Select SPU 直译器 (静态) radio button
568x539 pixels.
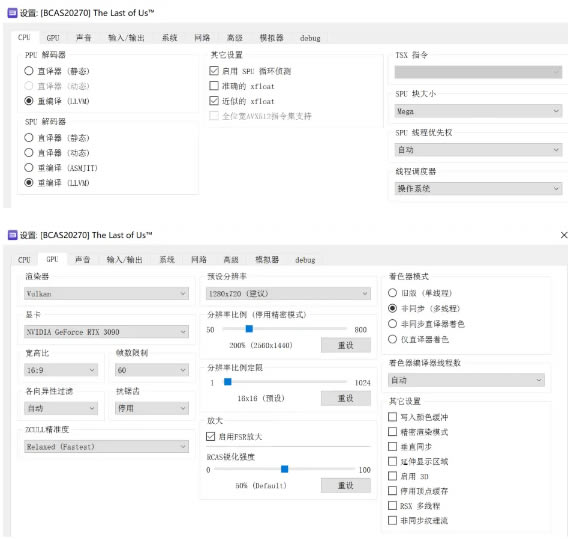pos(29,138)
